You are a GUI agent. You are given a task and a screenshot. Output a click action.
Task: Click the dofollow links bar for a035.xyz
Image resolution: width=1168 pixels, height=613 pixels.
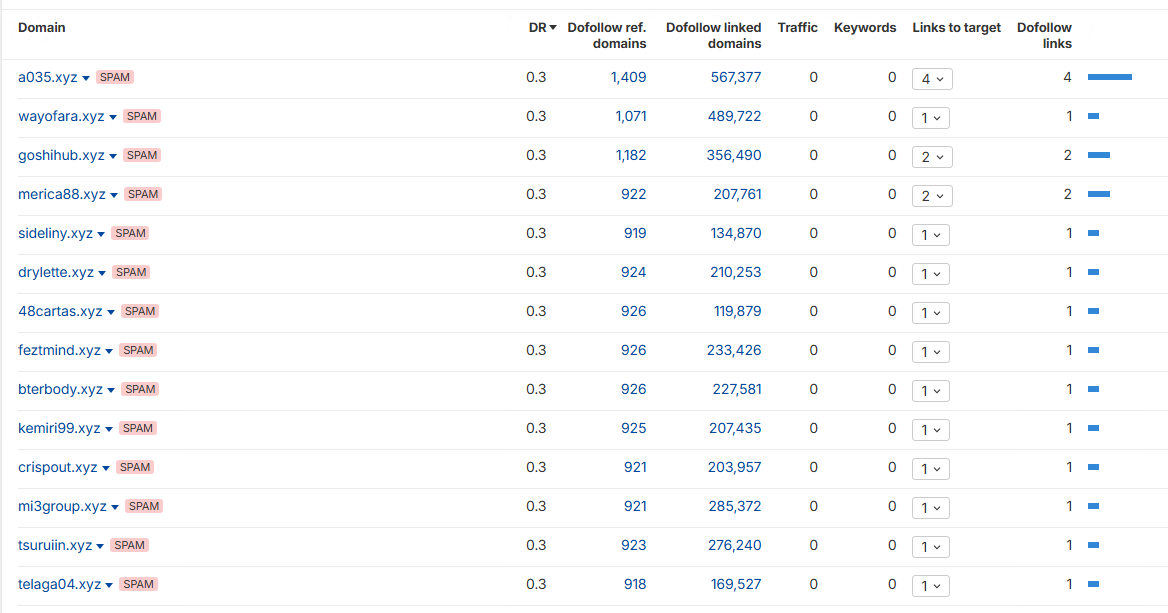tap(1109, 77)
